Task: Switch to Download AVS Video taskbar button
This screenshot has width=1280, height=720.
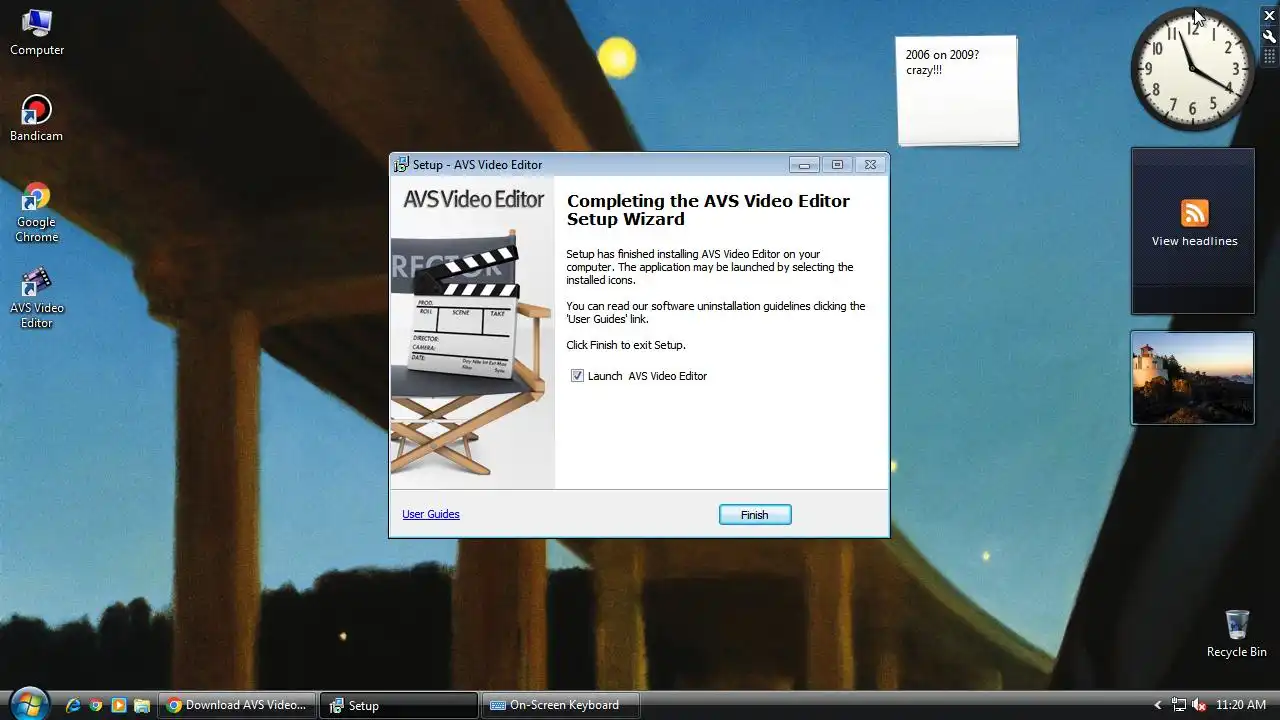Action: tap(237, 705)
